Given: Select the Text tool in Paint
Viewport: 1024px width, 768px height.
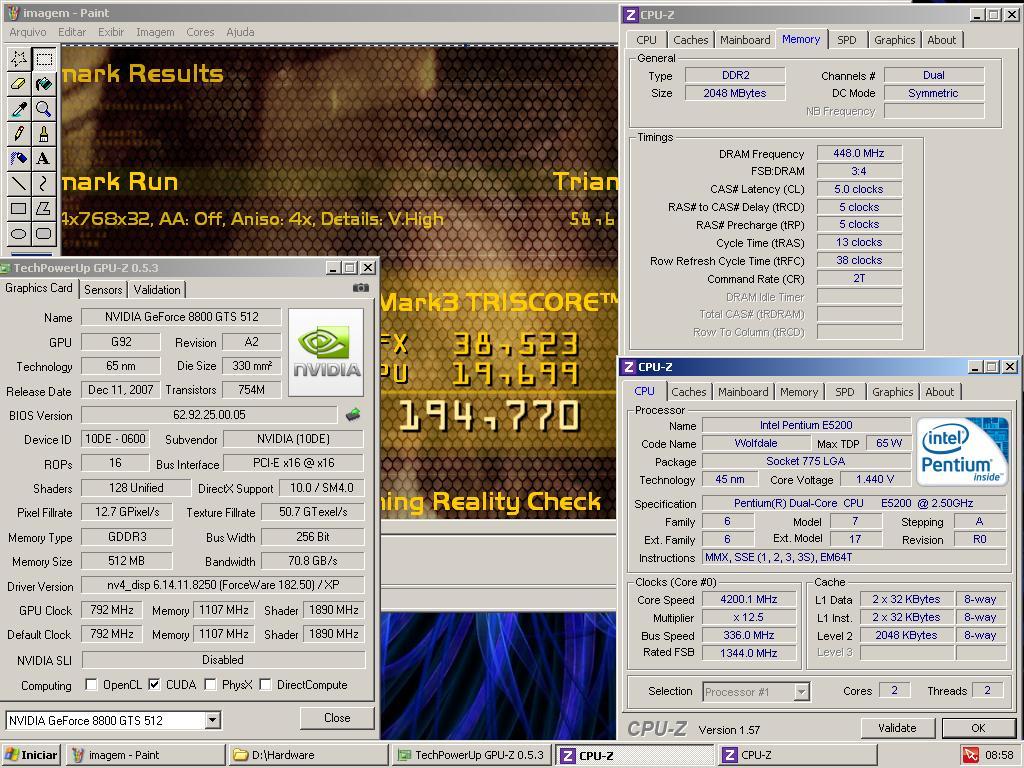Looking at the screenshot, I should (x=44, y=159).
